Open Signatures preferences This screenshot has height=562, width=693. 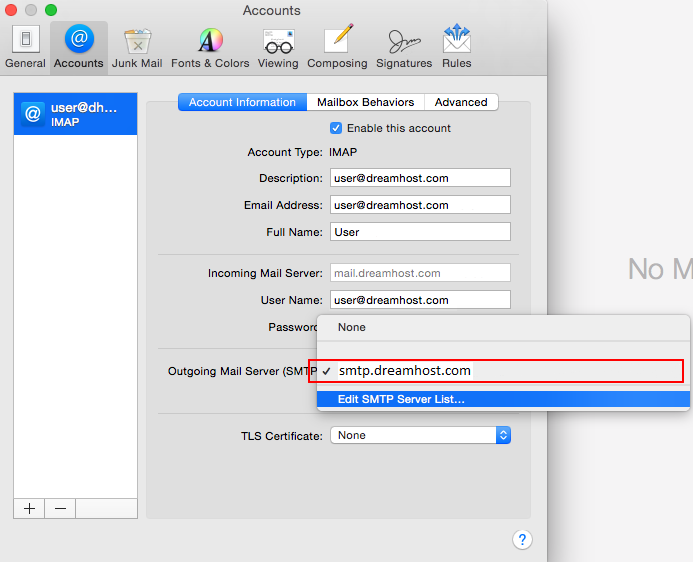click(404, 47)
